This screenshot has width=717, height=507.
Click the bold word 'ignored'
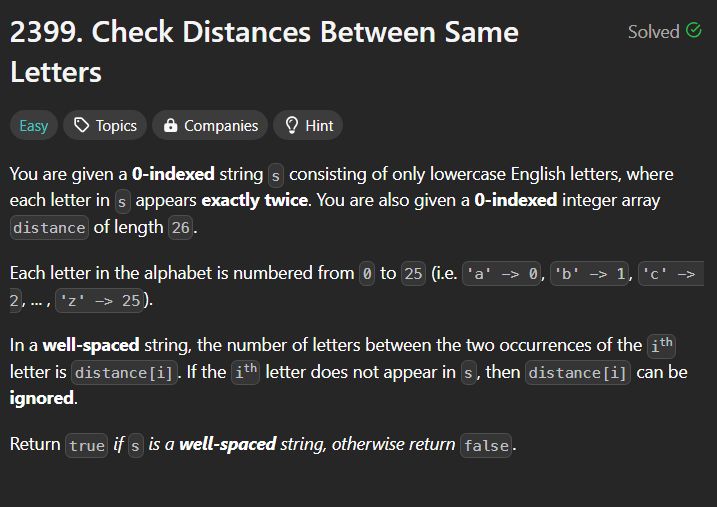[x=42, y=398]
